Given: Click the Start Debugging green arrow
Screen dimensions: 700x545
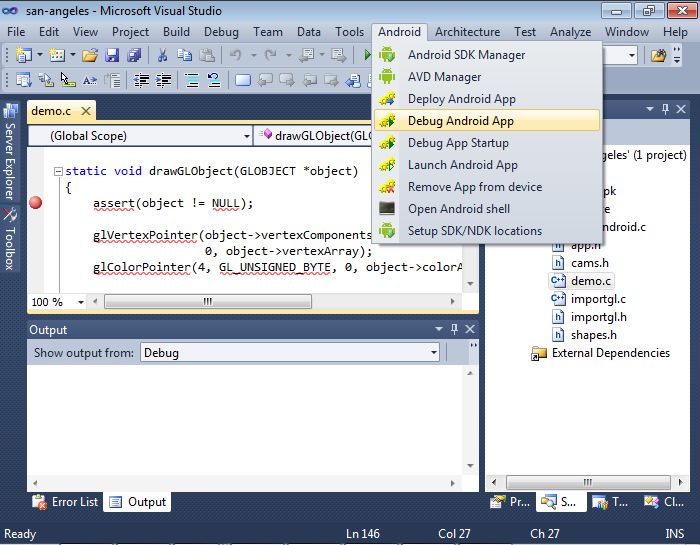Looking at the screenshot, I should tap(367, 55).
